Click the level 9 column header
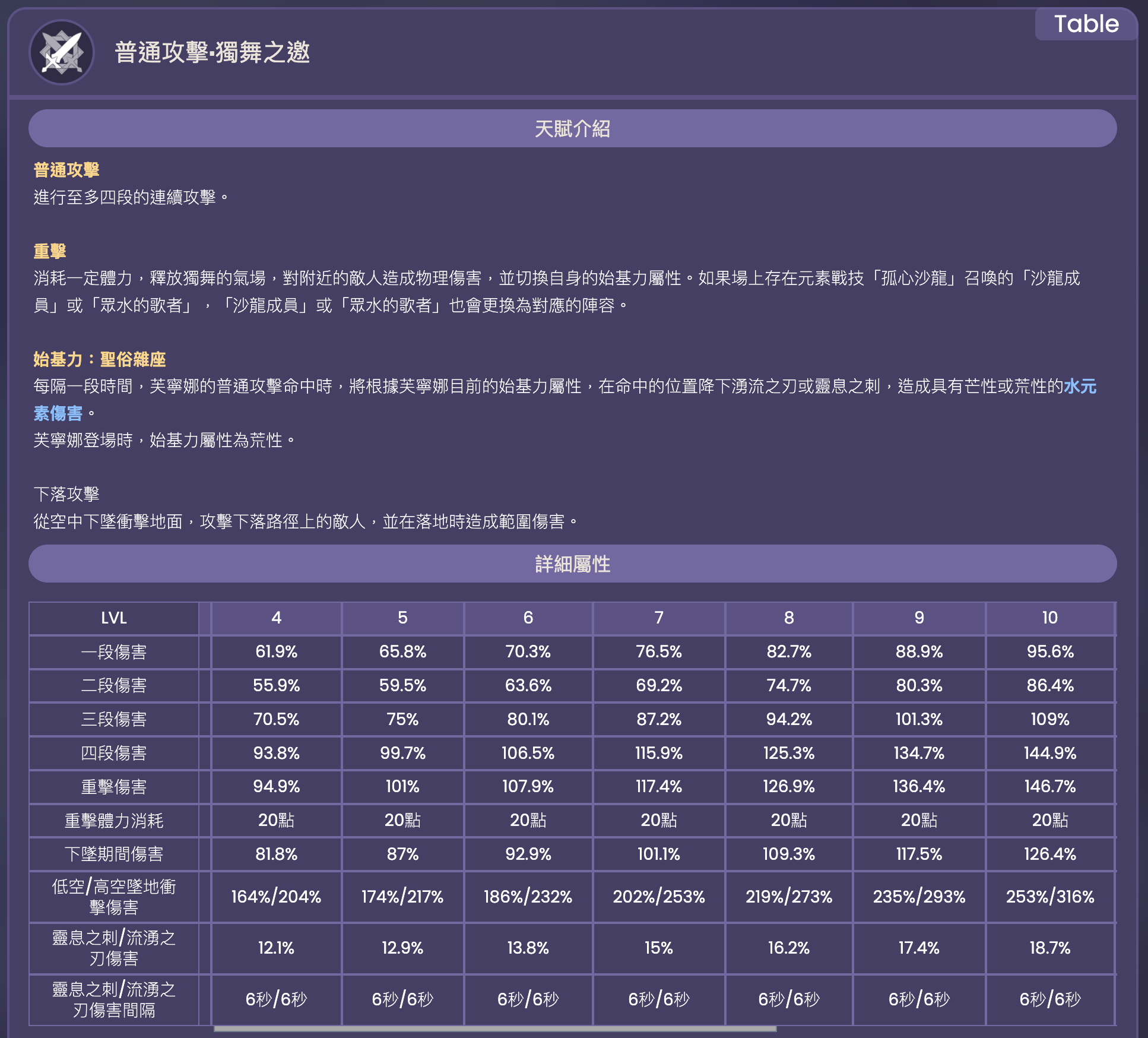Image resolution: width=1148 pixels, height=1038 pixels. click(x=919, y=618)
